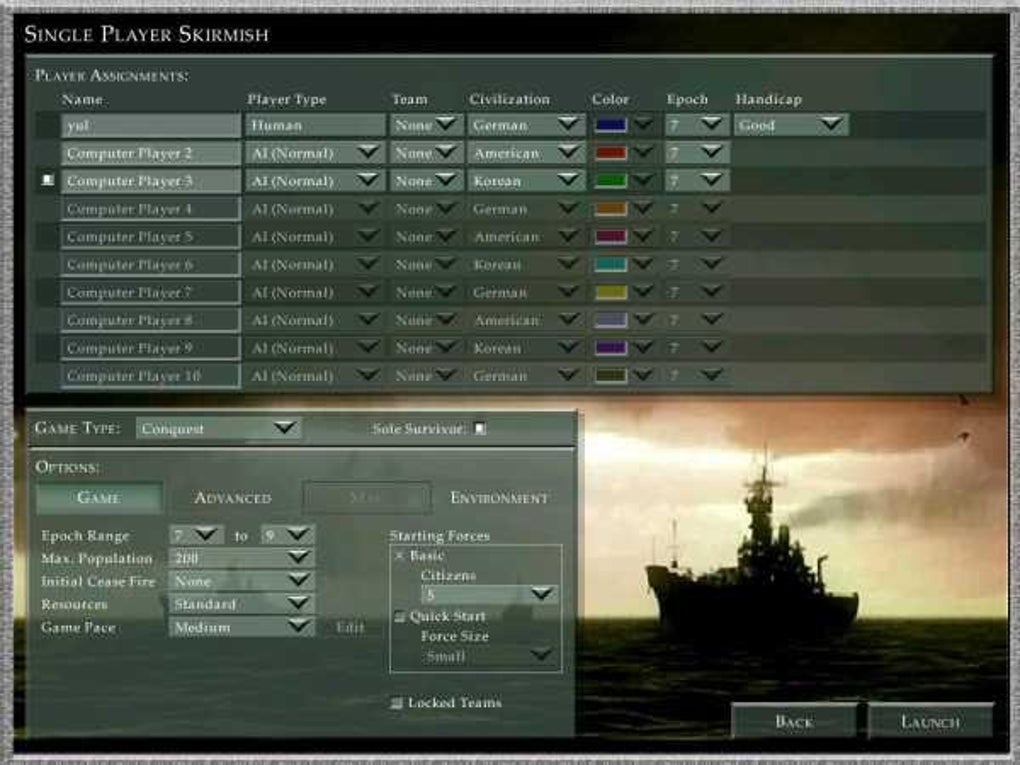Screen dimensions: 1020x765
Task: Select the Basic starting forces option
Action: (399, 556)
